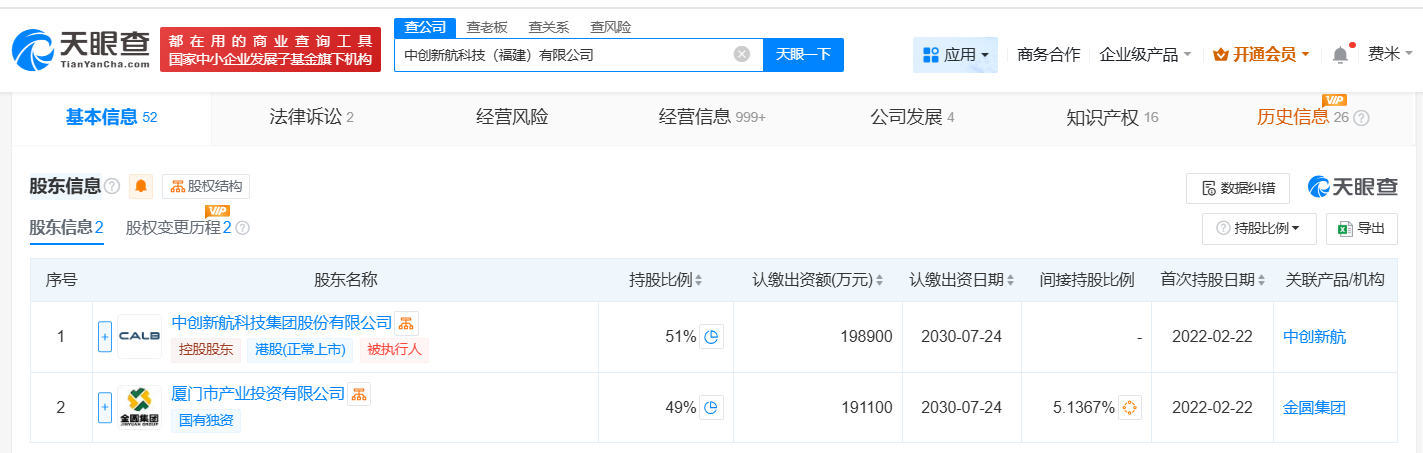The image size is (1423, 453).
Task: Click the 数据纠错 button
Action: click(1238, 188)
